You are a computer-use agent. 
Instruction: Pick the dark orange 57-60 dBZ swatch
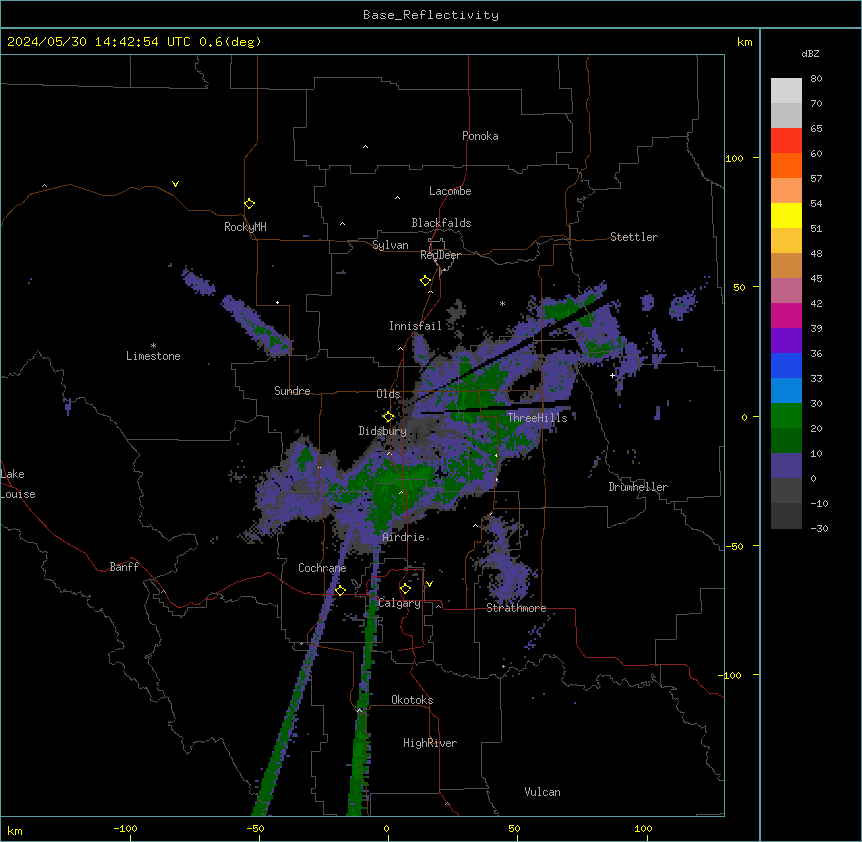click(786, 165)
